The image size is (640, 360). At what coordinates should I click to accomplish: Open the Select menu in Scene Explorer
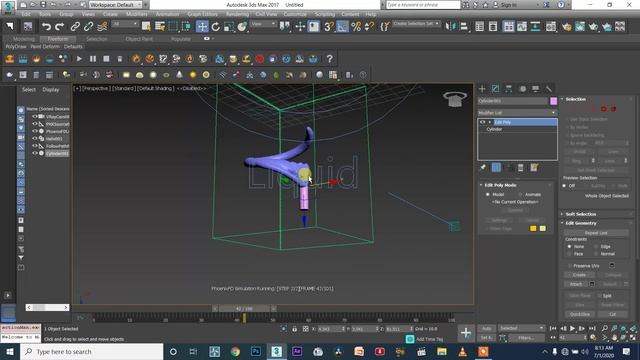pos(29,89)
